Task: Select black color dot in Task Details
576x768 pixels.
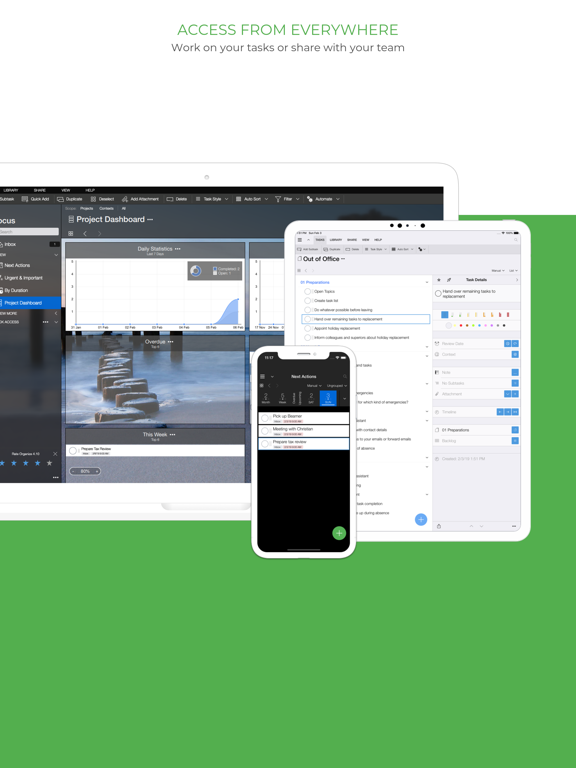Action: (504, 325)
